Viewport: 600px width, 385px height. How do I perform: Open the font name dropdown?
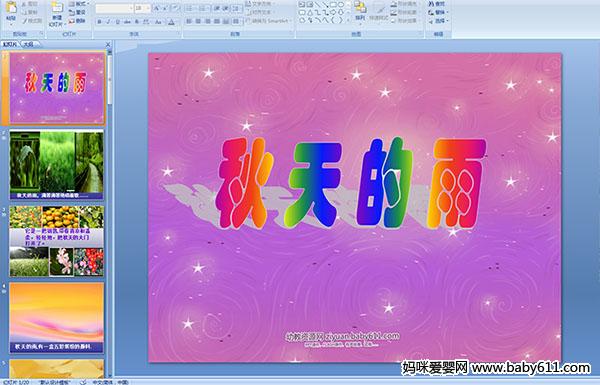131,8
